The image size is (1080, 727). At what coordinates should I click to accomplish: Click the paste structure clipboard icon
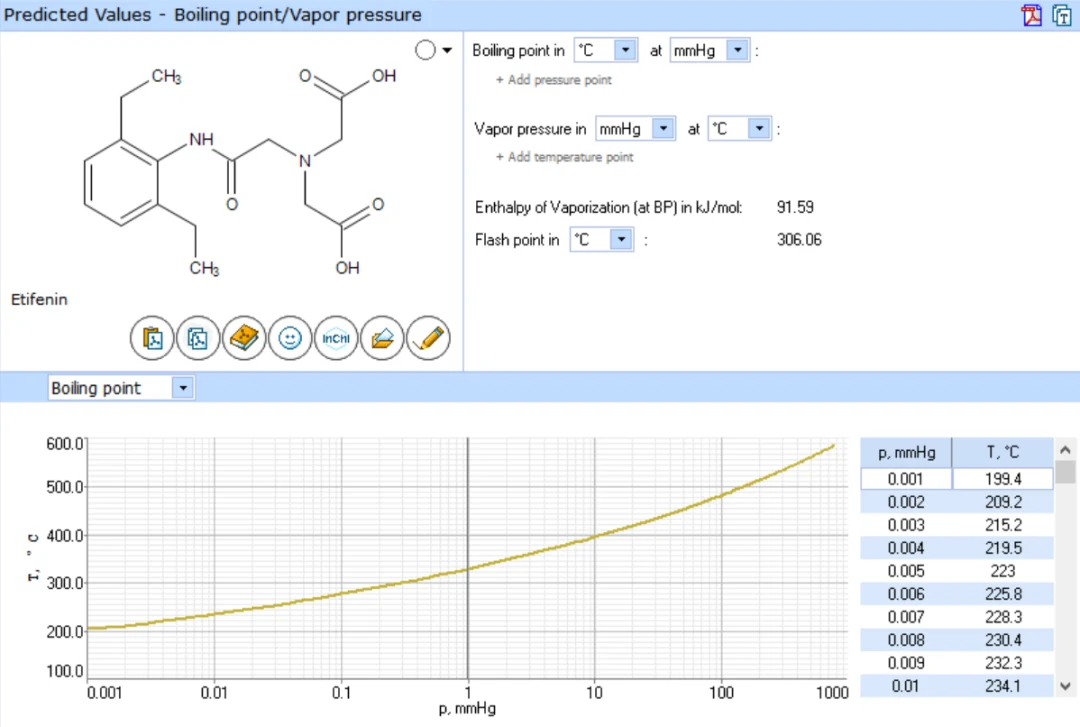coord(152,338)
